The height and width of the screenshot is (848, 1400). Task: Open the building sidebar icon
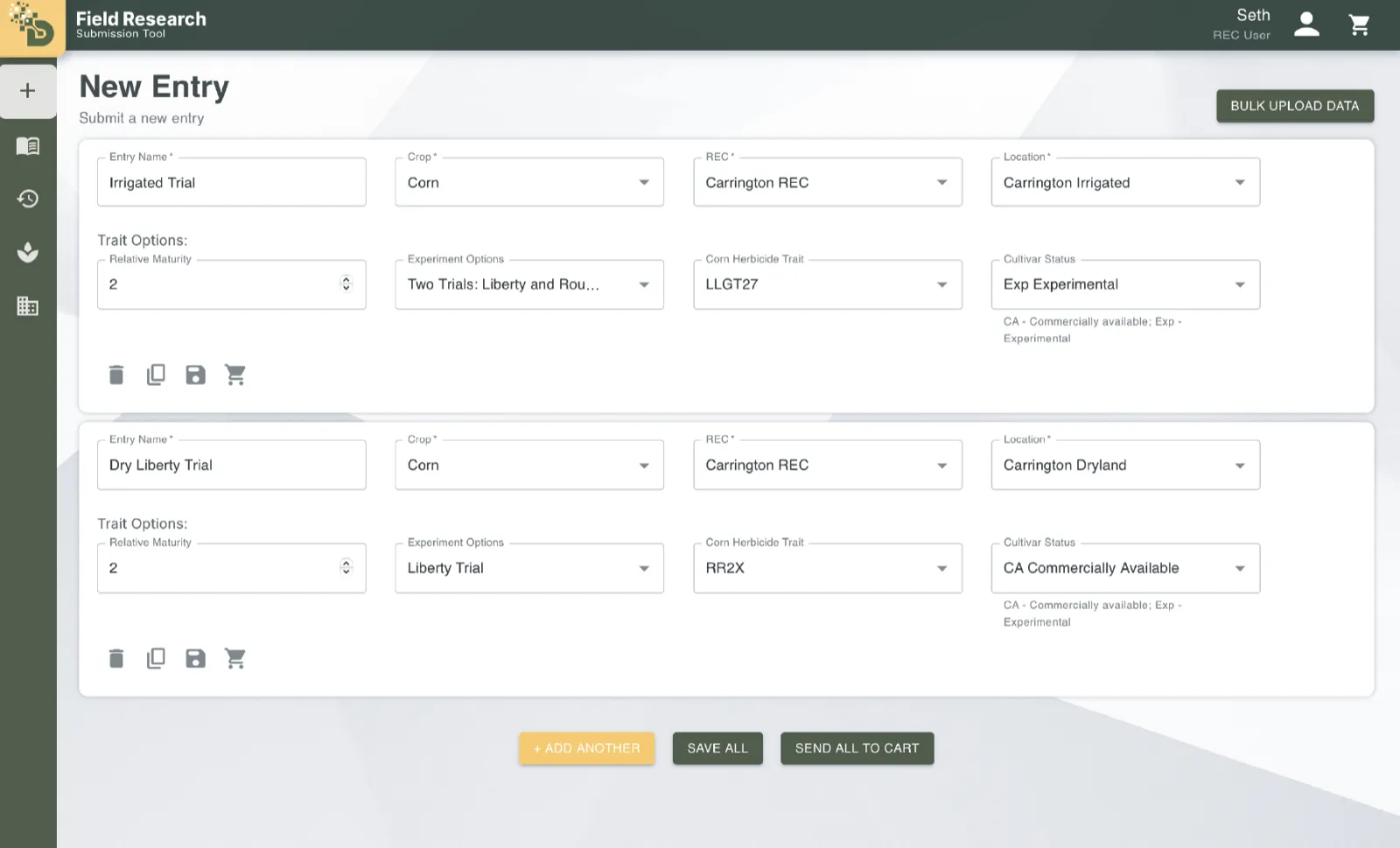point(28,306)
